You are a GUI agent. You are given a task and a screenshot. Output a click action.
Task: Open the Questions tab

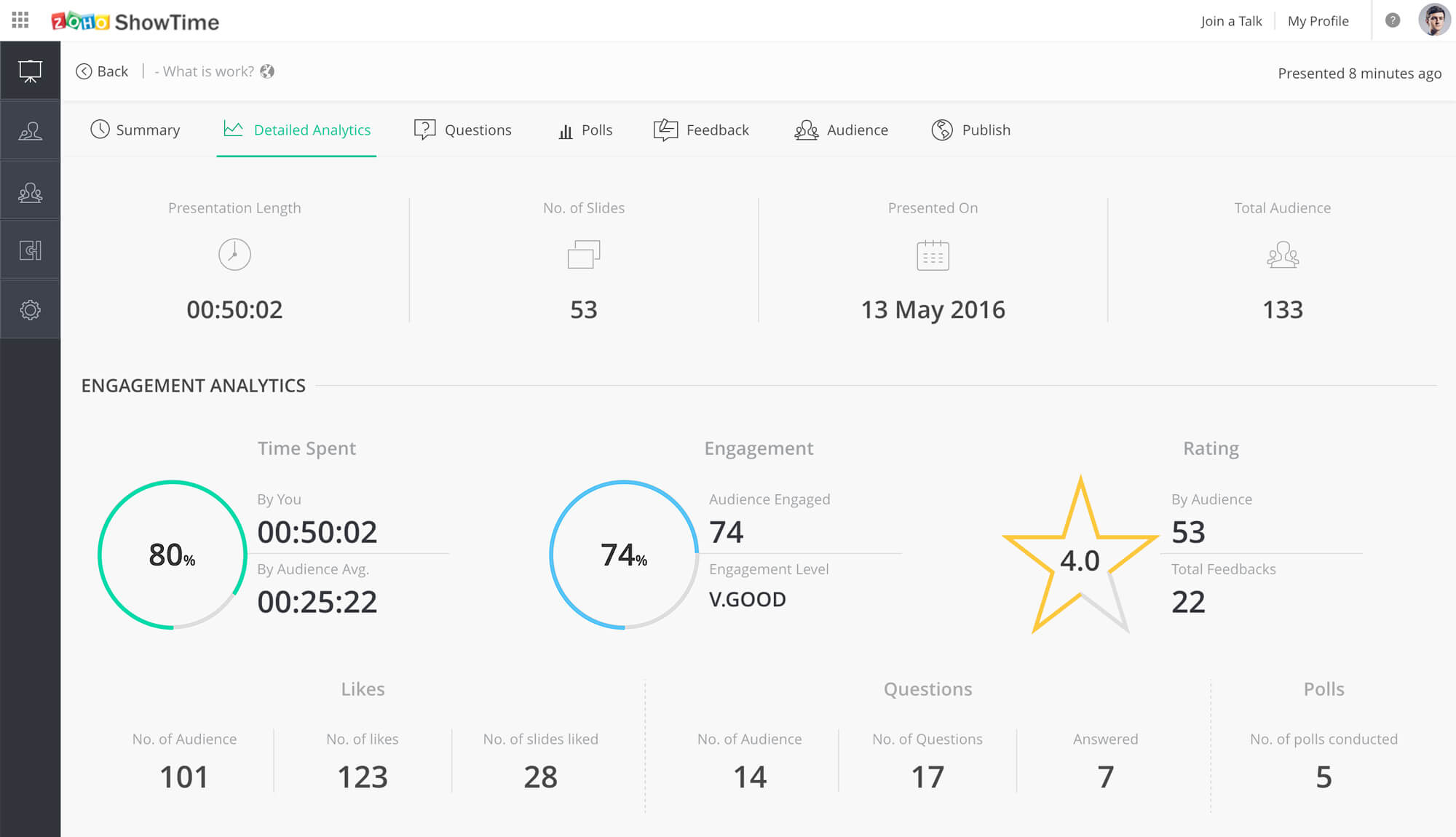tap(463, 130)
